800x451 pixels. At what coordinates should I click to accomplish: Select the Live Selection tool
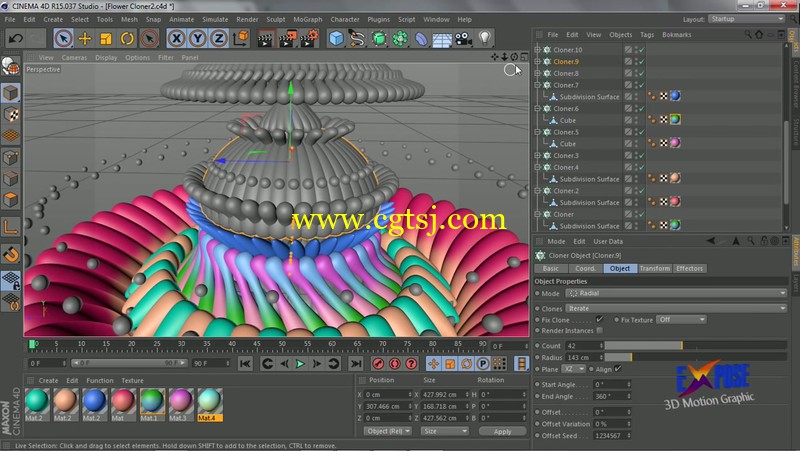tap(63, 38)
